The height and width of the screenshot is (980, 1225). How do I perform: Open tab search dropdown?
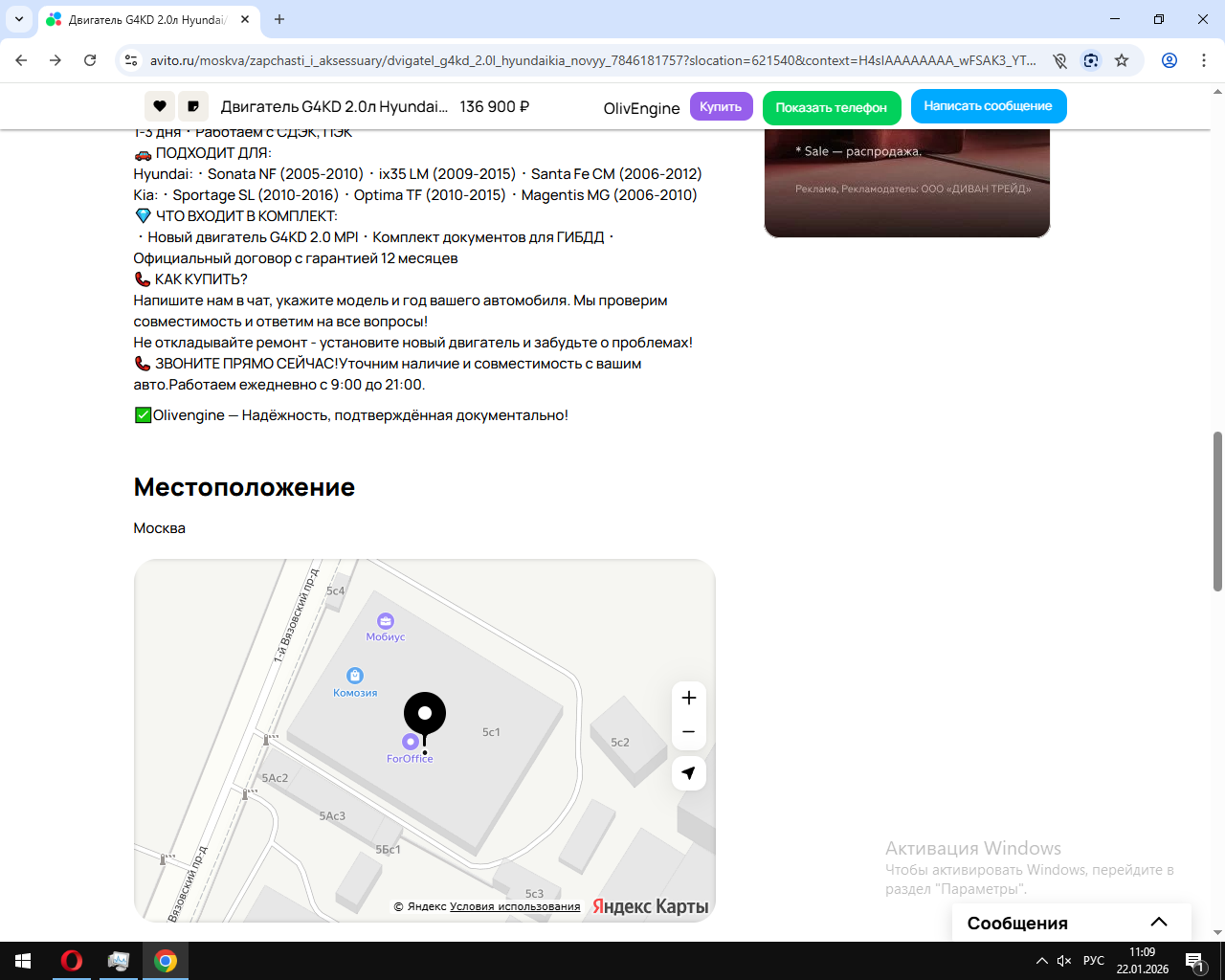click(19, 19)
